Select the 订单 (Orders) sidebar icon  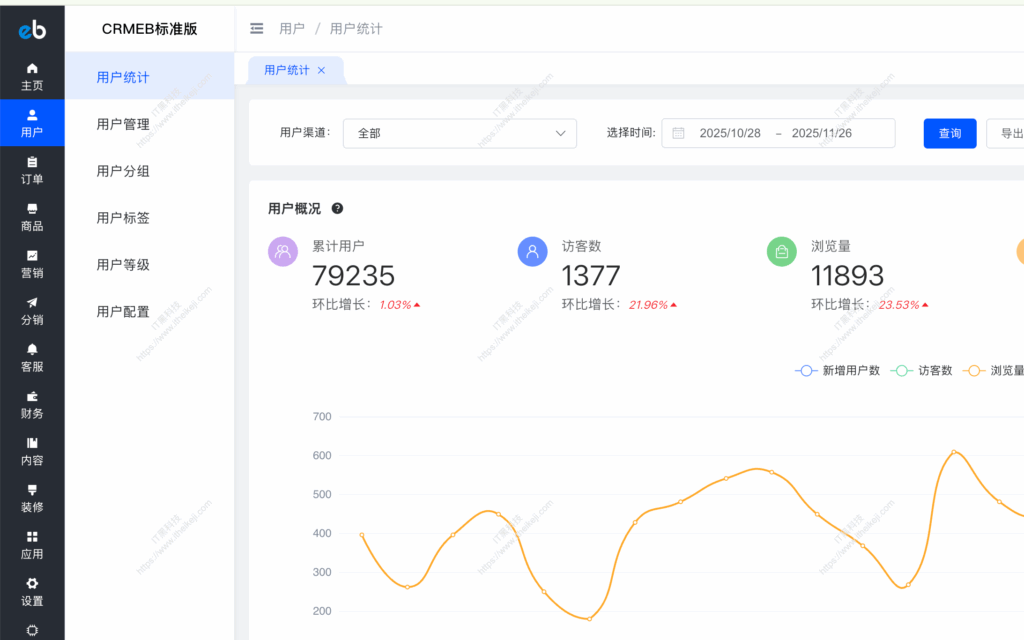[32, 168]
